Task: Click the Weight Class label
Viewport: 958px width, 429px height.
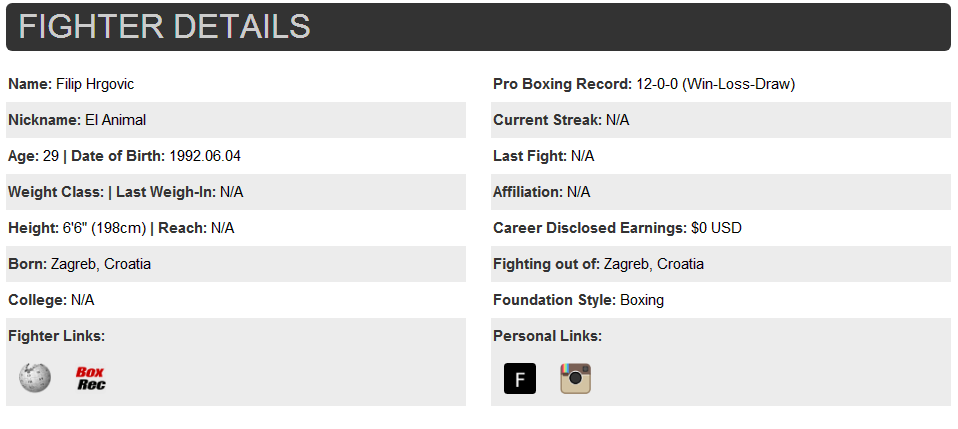Action: [x=56, y=192]
